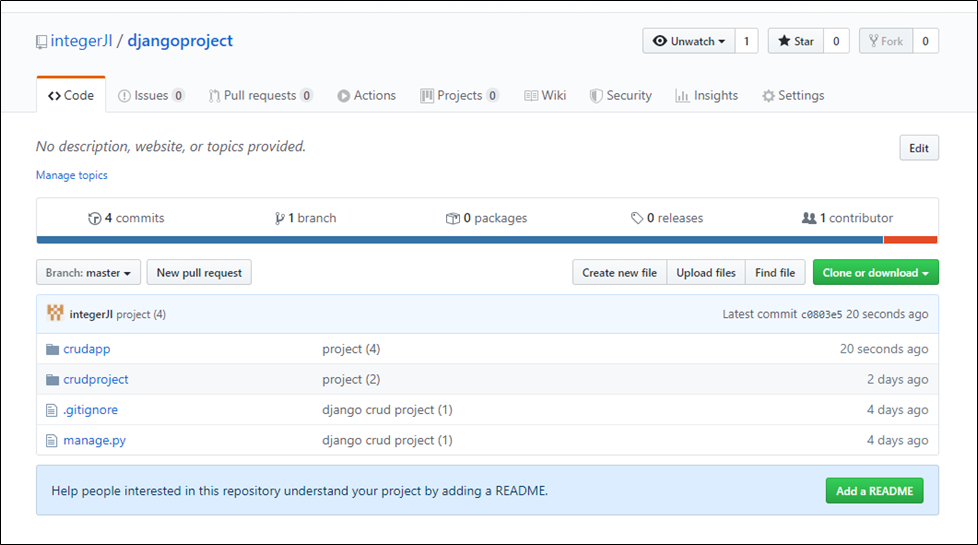The image size is (978, 545).
Task: Click the people icon next to 1 contributor
Action: click(809, 218)
